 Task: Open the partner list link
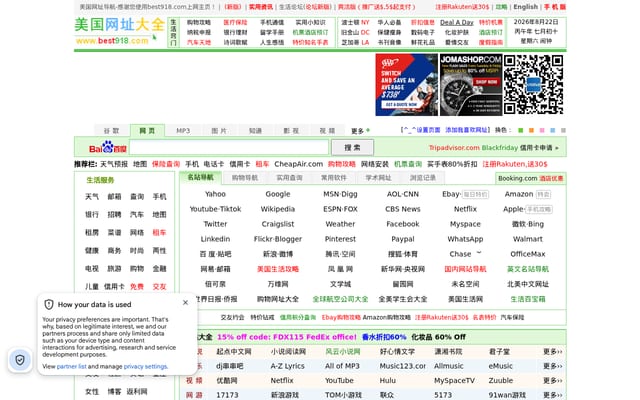pos(71,367)
